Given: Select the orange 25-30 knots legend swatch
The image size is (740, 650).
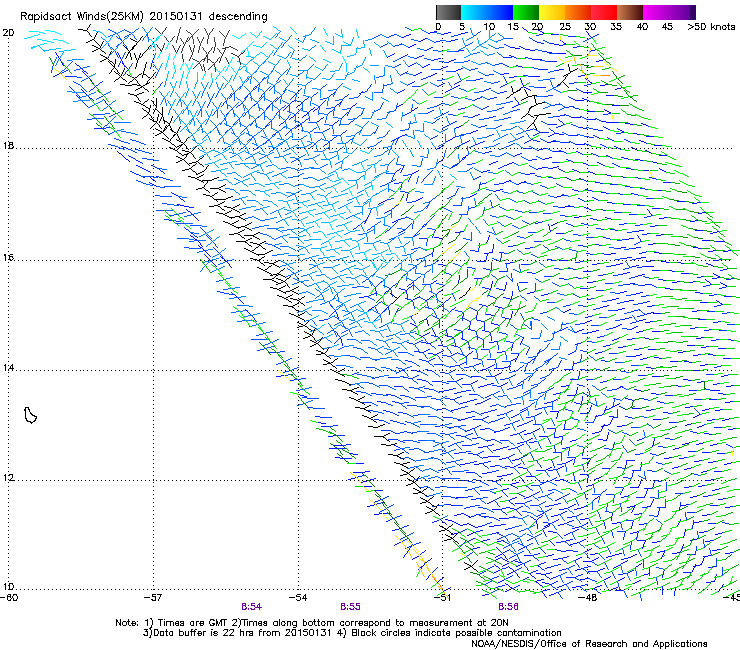Looking at the screenshot, I should [578, 12].
